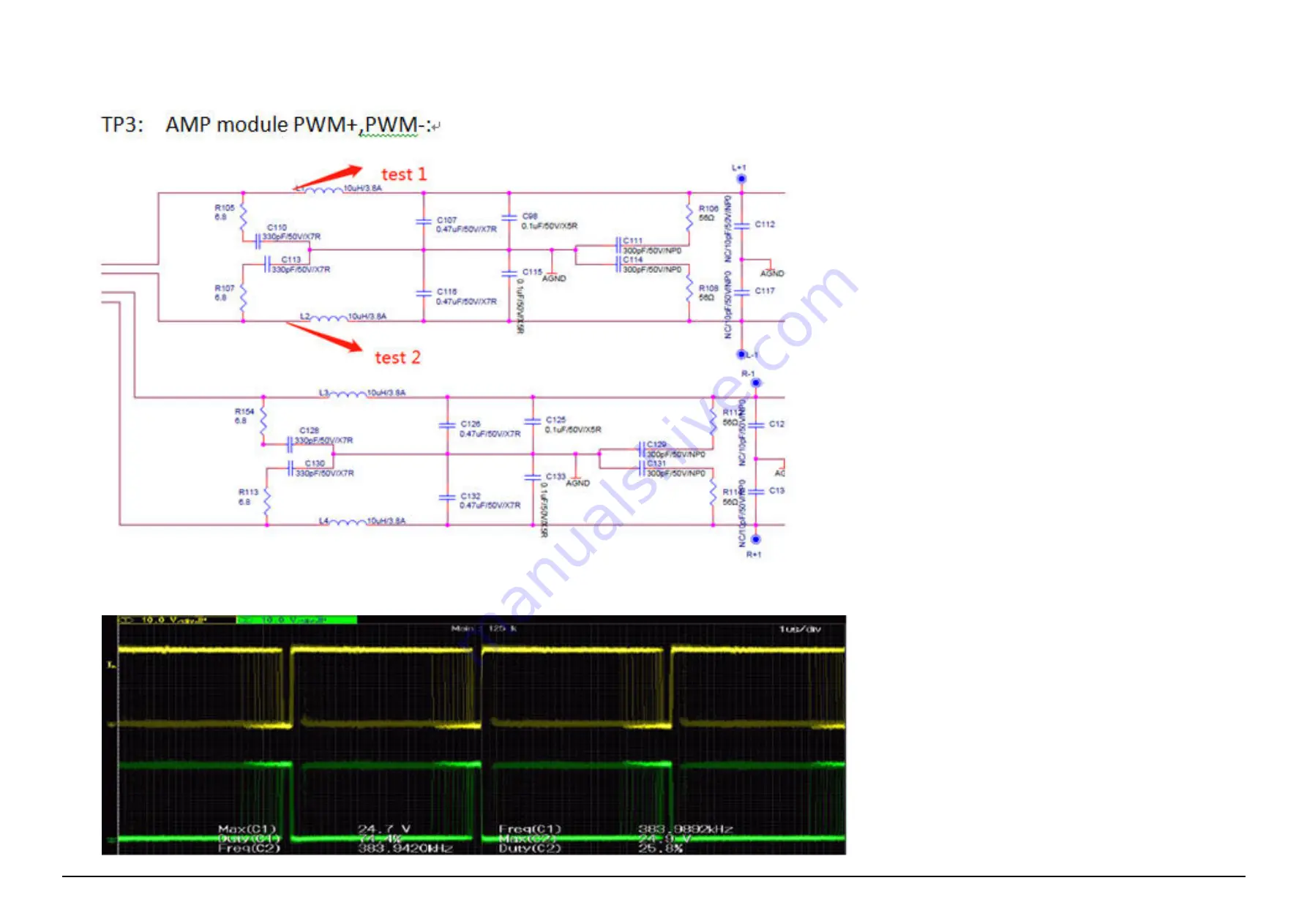Select the R108 56Ω resistor label
Image resolution: width=1307 pixels, height=924 pixels.
[x=708, y=293]
